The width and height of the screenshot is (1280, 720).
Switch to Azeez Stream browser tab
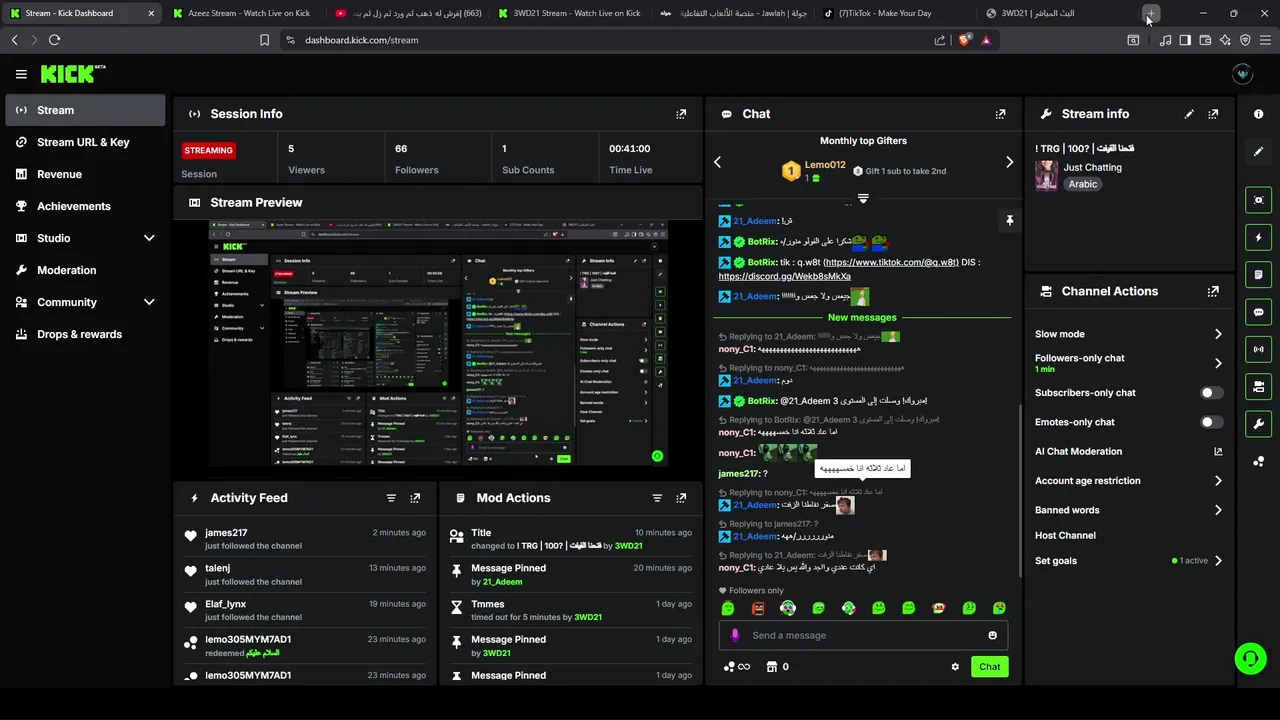pyautogui.click(x=245, y=13)
